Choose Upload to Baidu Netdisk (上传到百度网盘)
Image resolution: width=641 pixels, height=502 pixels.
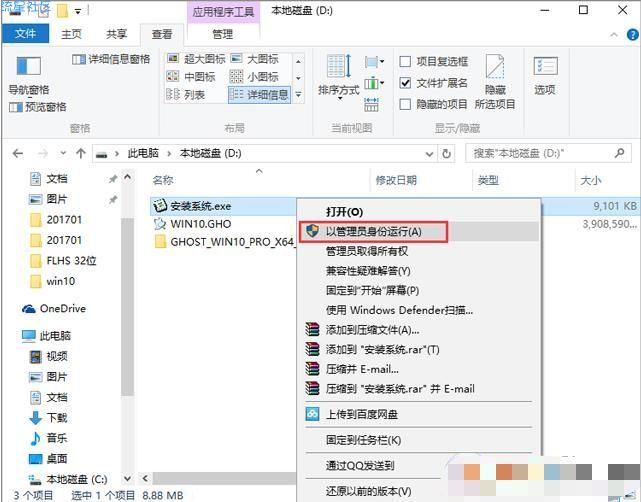point(361,415)
